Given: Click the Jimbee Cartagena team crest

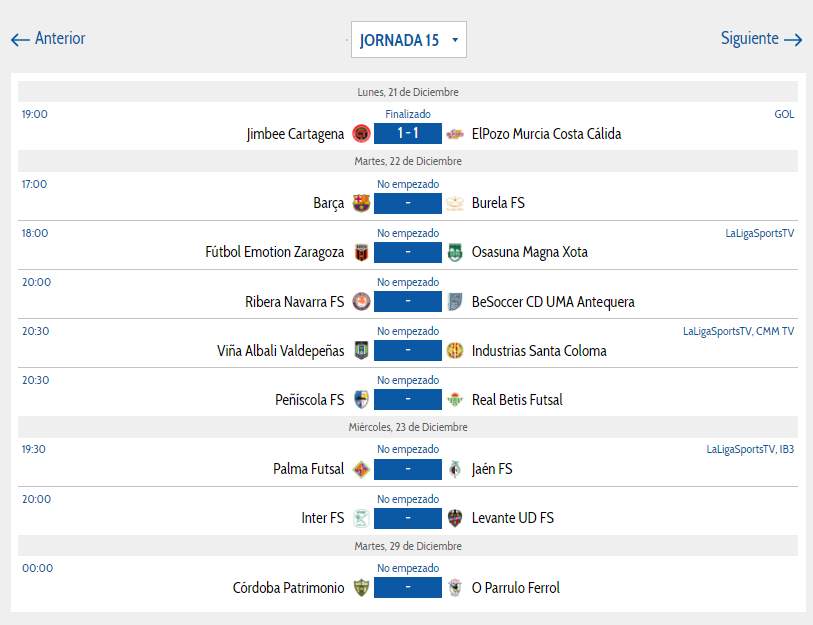Looking at the screenshot, I should [361, 134].
